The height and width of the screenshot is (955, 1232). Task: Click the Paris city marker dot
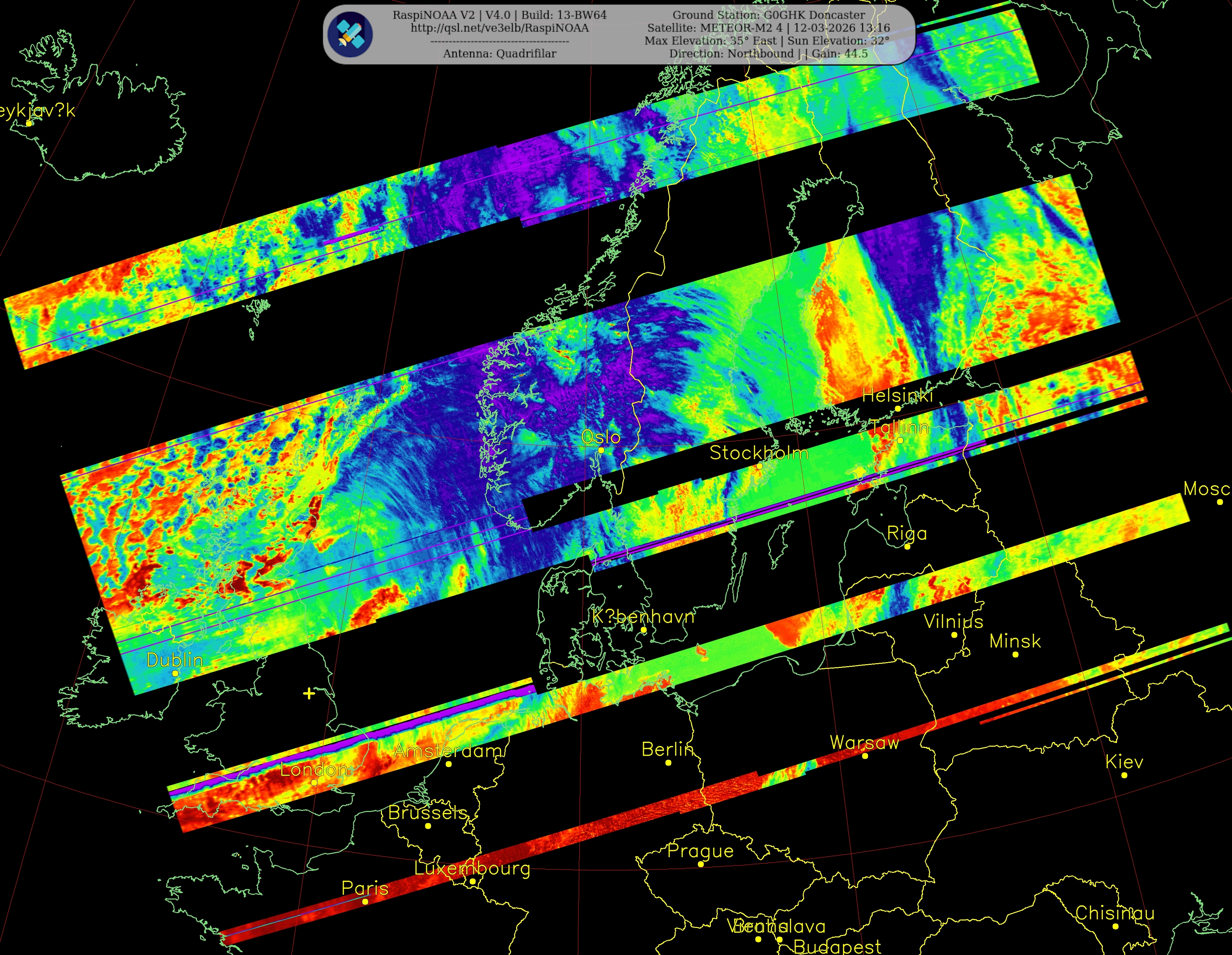pos(365,902)
